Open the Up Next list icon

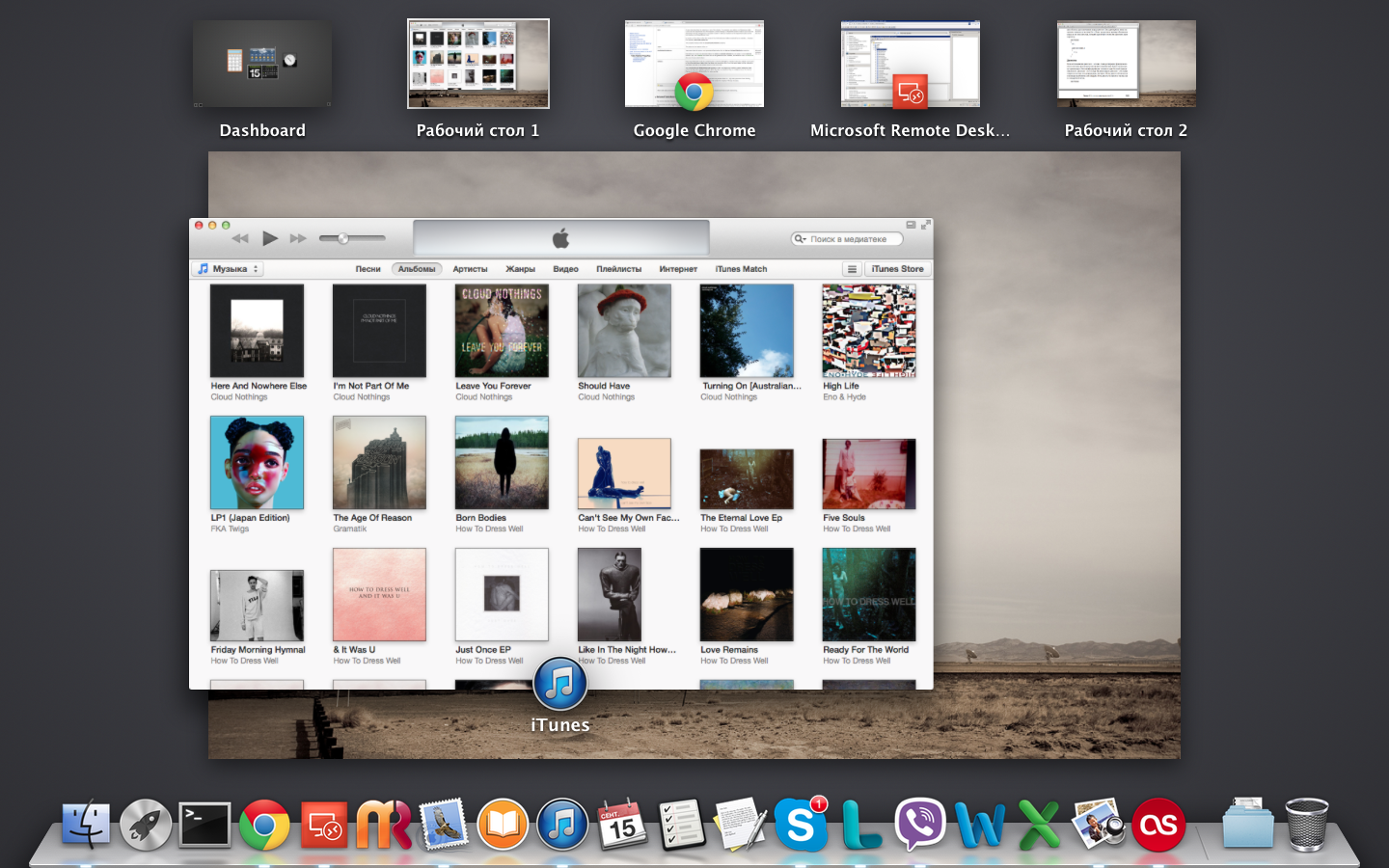(852, 269)
